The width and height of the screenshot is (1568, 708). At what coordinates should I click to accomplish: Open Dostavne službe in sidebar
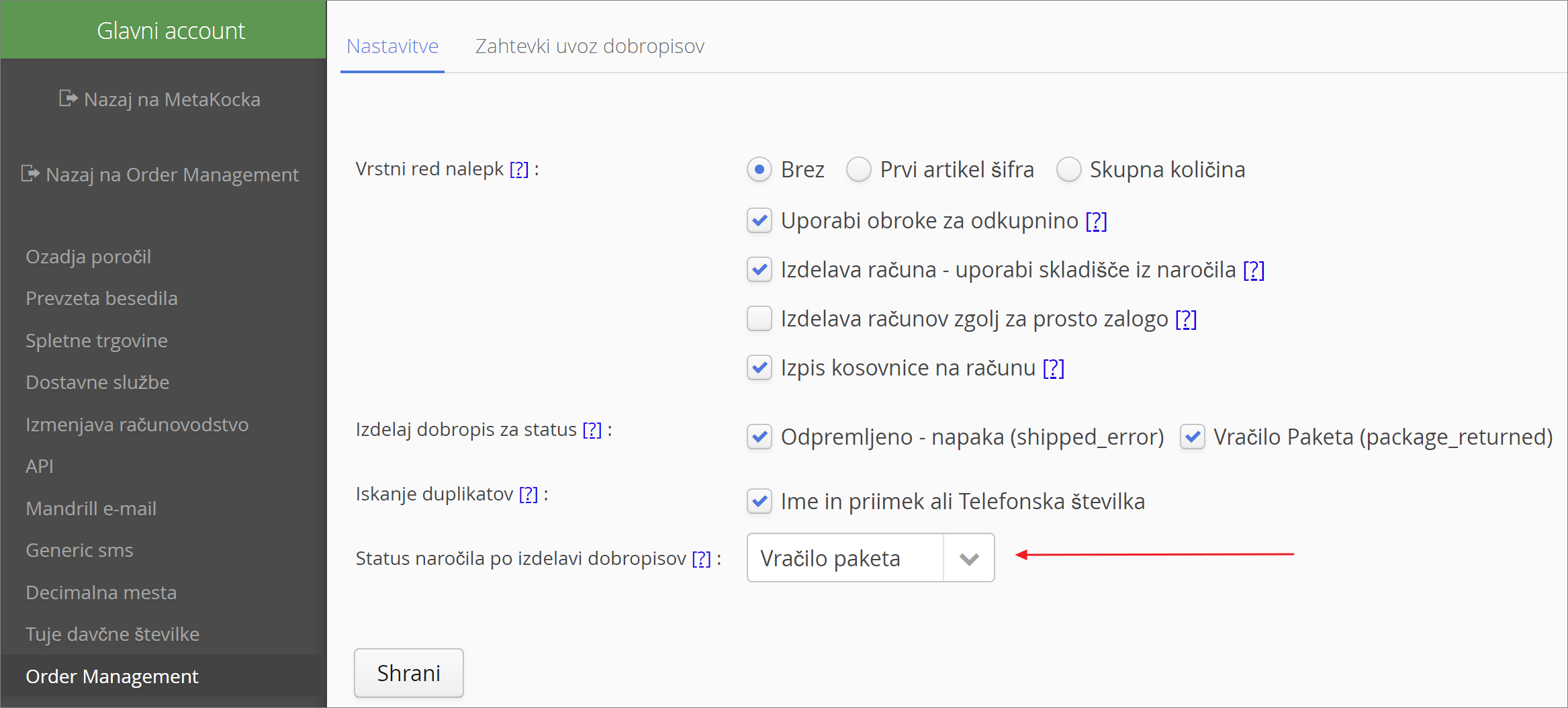97,382
